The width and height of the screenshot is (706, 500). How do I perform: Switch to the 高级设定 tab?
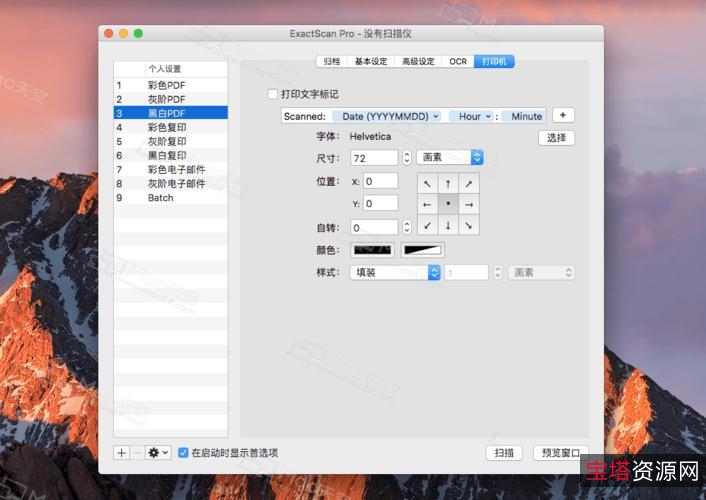coord(418,61)
